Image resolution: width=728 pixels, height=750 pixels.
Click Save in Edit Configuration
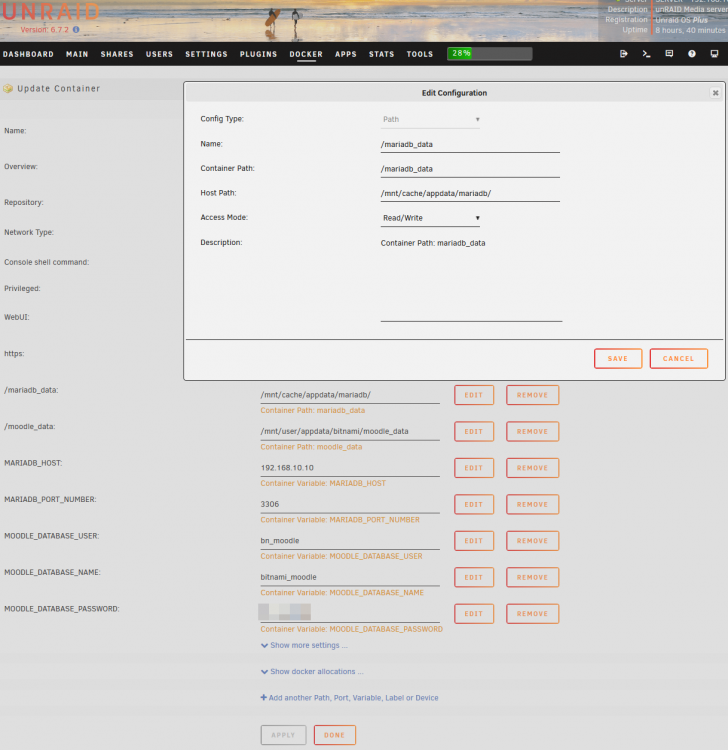tap(618, 359)
